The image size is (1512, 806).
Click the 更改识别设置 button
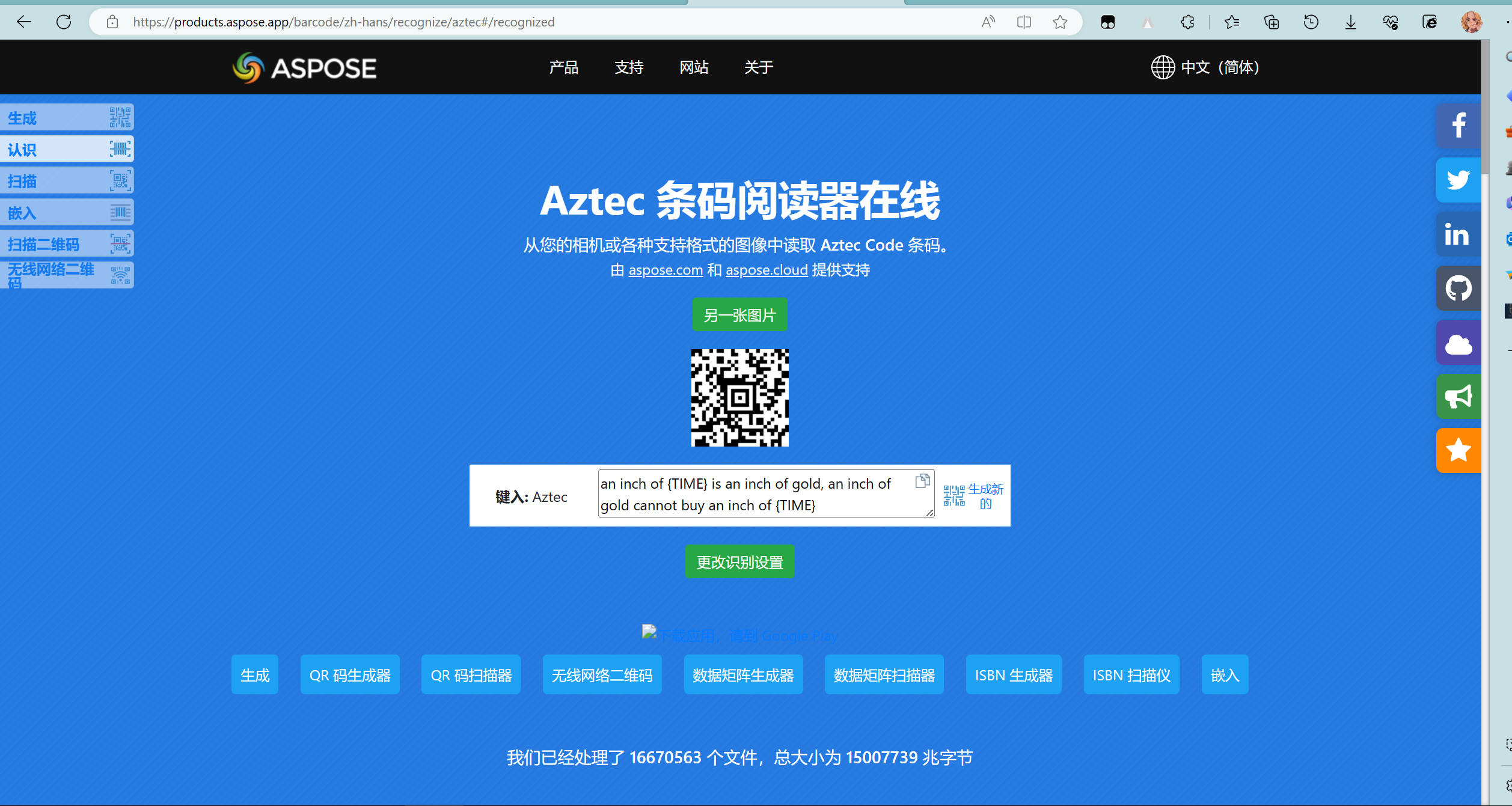click(x=739, y=562)
